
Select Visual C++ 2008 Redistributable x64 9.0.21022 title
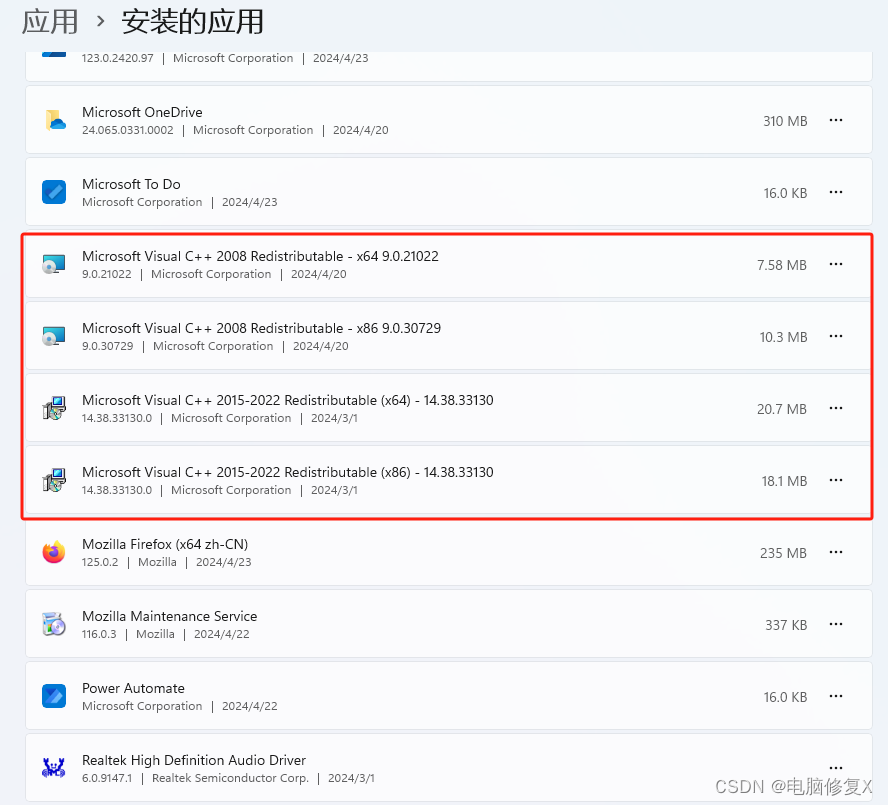click(261, 256)
